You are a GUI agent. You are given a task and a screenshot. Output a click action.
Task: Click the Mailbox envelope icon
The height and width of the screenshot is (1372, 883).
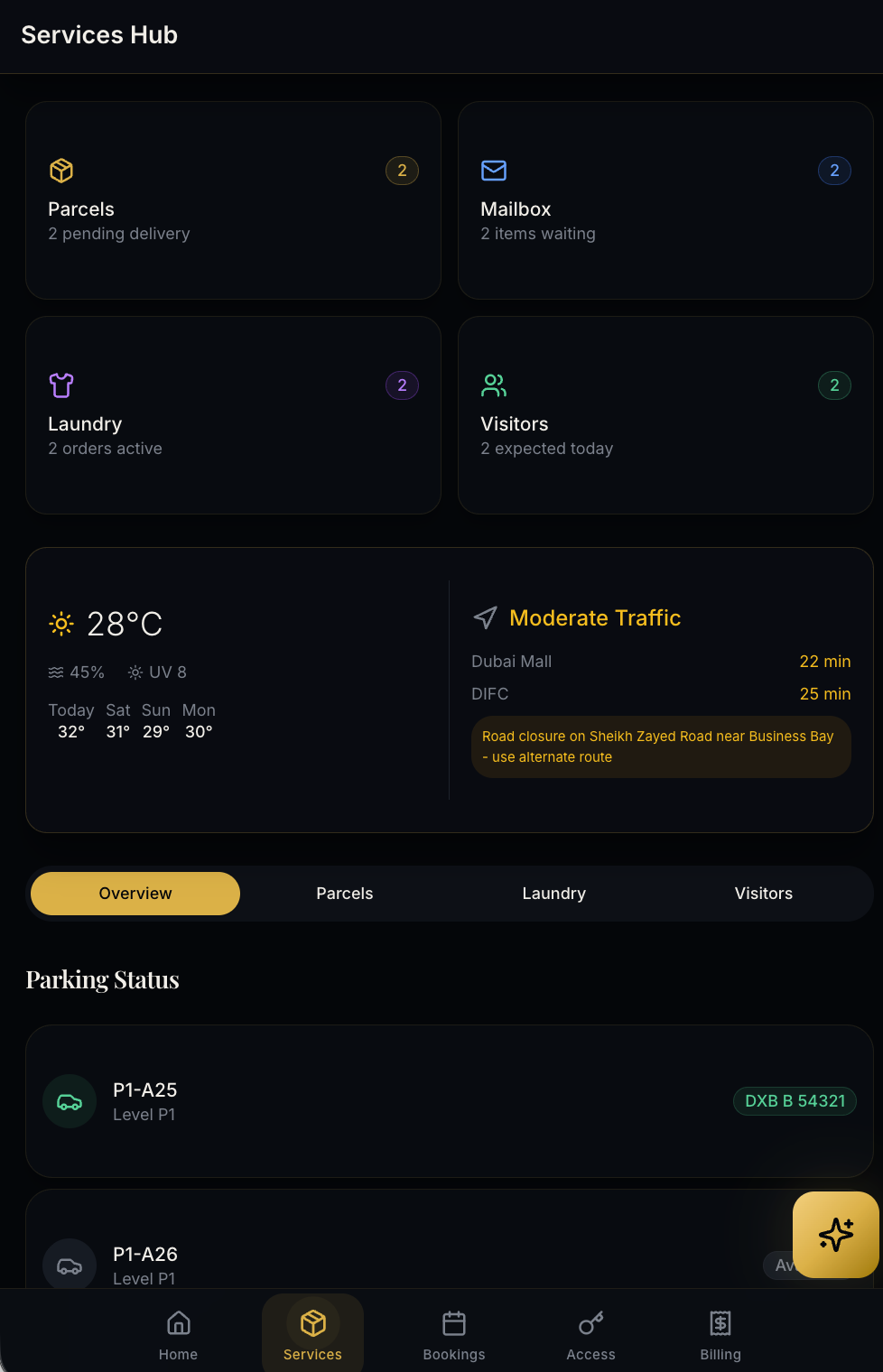pyautogui.click(x=494, y=171)
